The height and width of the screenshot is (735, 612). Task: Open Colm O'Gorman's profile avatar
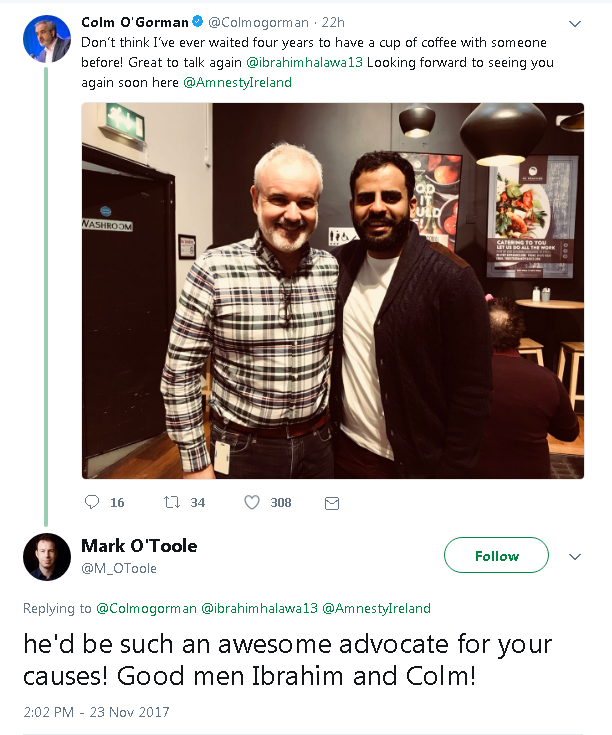(46, 40)
